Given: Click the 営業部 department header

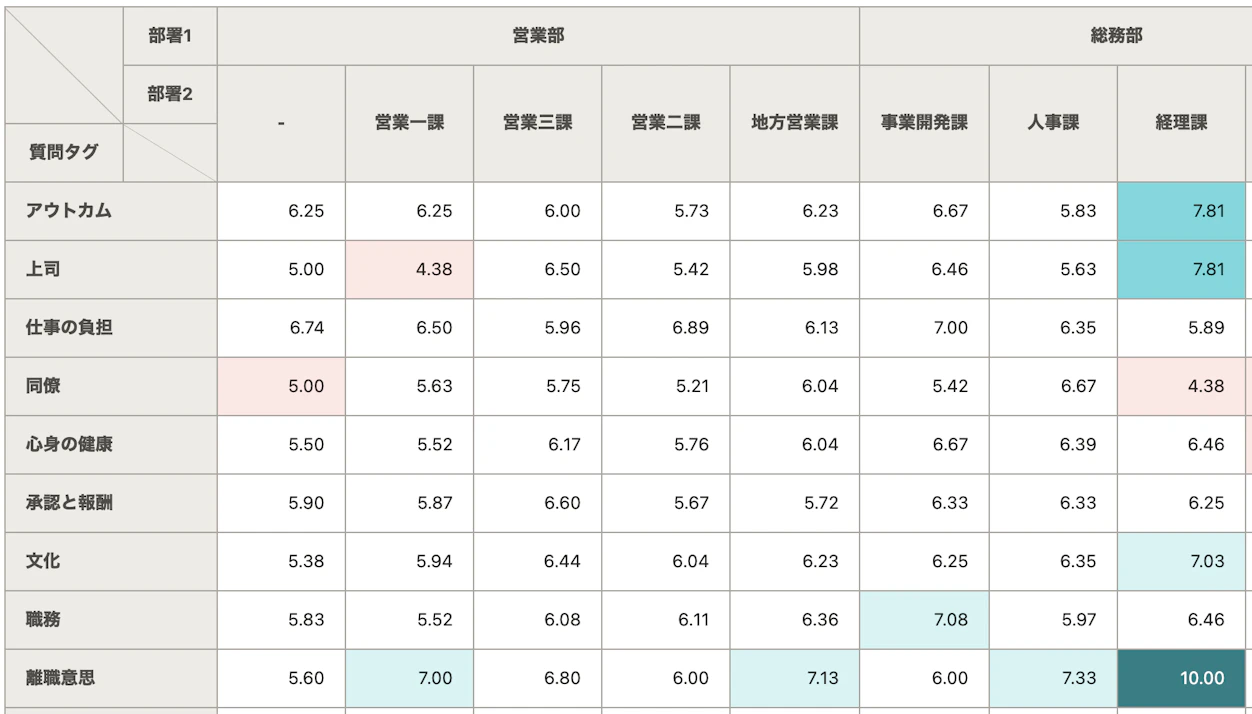Looking at the screenshot, I should click(x=538, y=36).
